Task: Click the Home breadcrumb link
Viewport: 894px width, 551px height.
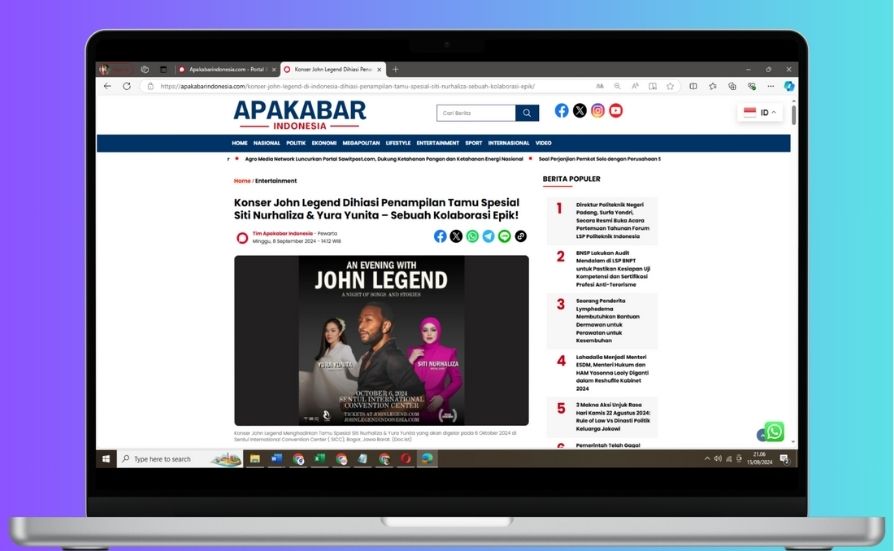Action: (242, 181)
